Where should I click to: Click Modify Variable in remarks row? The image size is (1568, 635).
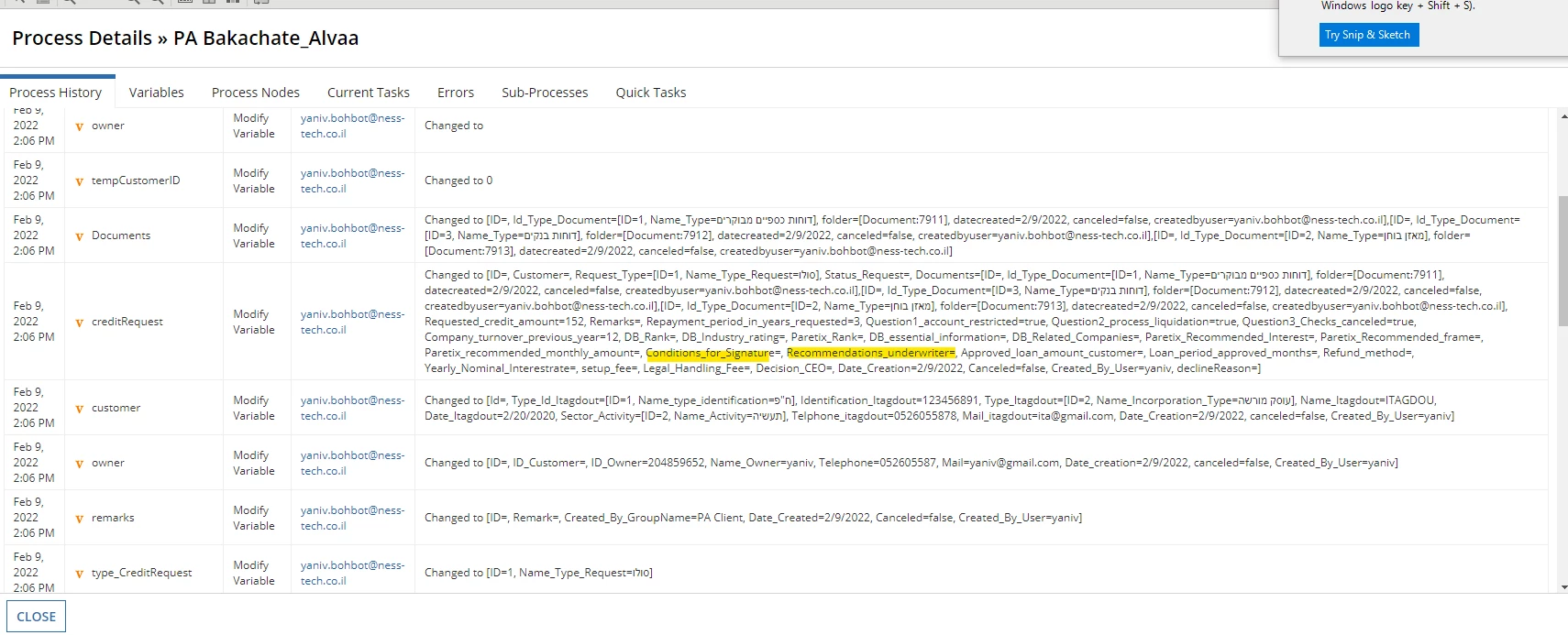coord(254,518)
